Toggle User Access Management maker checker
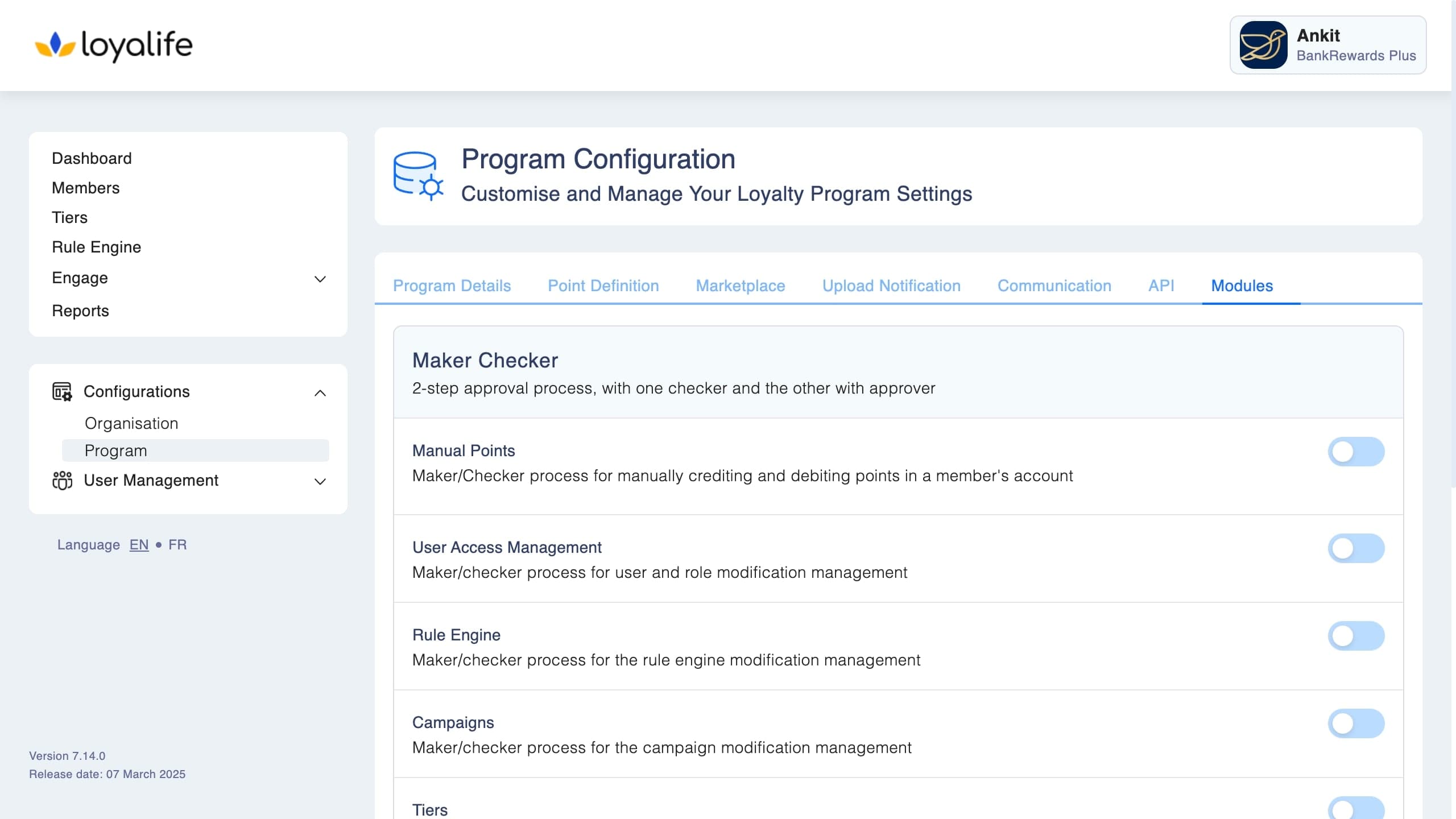Image resolution: width=1456 pixels, height=819 pixels. point(1356,548)
